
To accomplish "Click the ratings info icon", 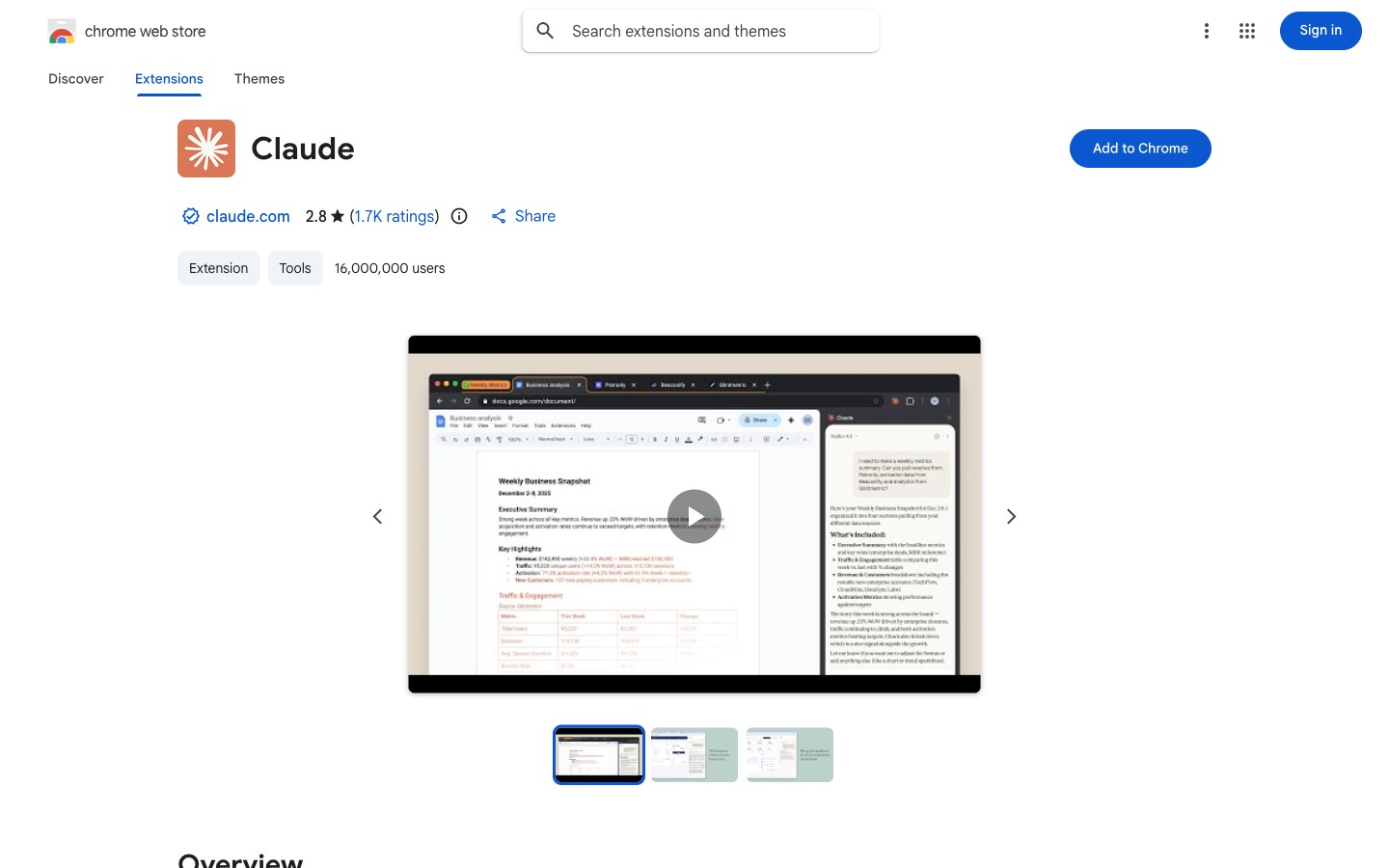I will (459, 216).
